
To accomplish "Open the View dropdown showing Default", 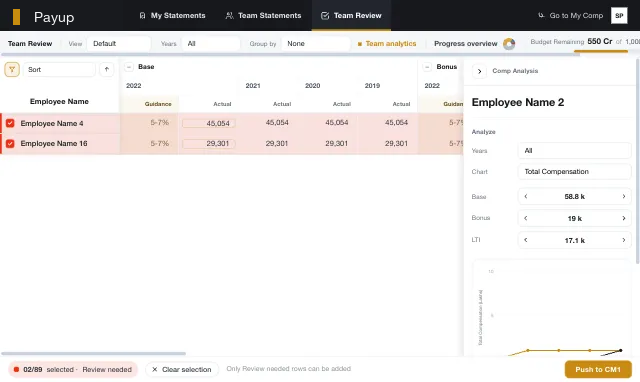I will tap(119, 44).
